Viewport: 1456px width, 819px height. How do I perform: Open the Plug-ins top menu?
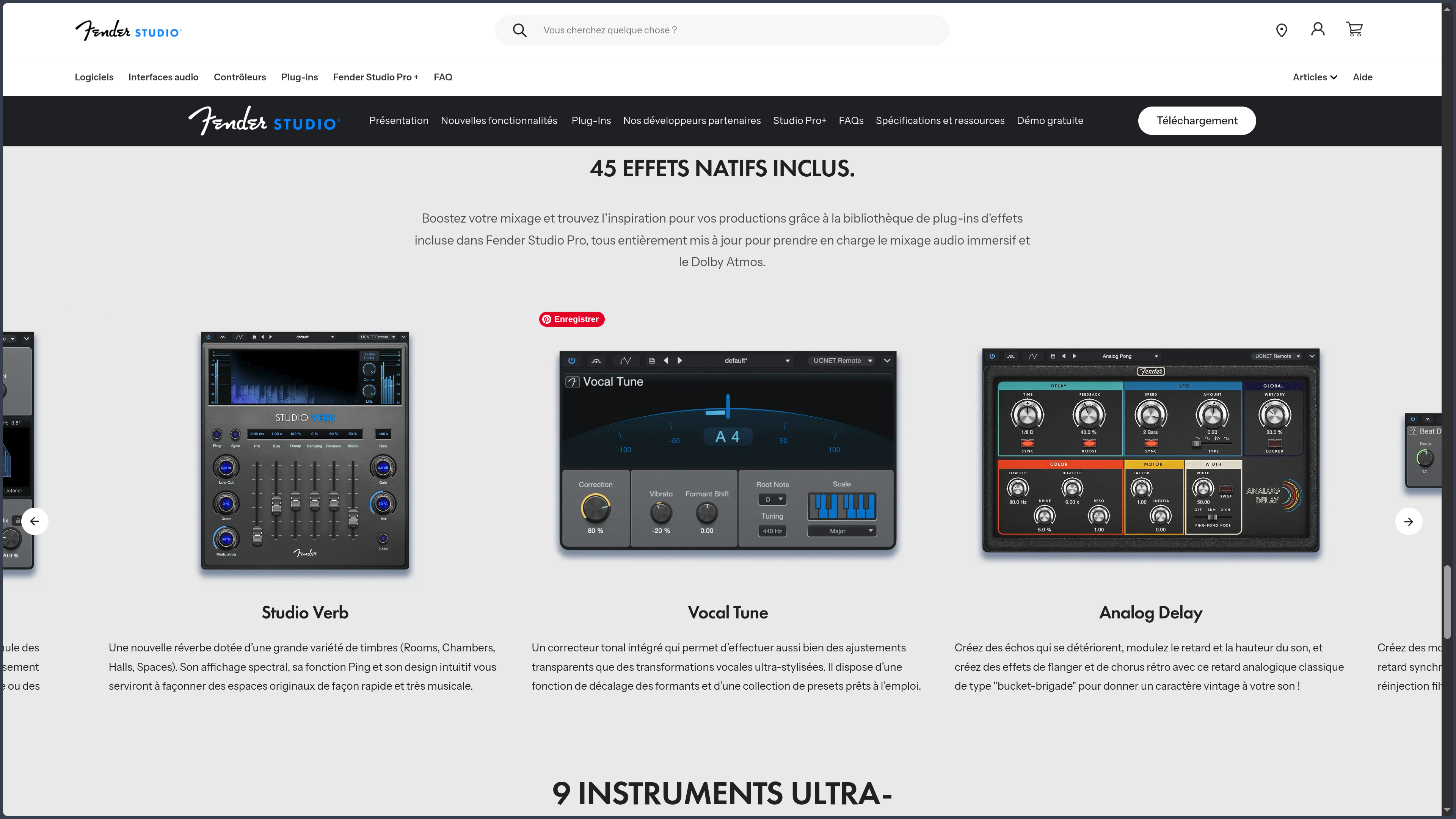(300, 77)
